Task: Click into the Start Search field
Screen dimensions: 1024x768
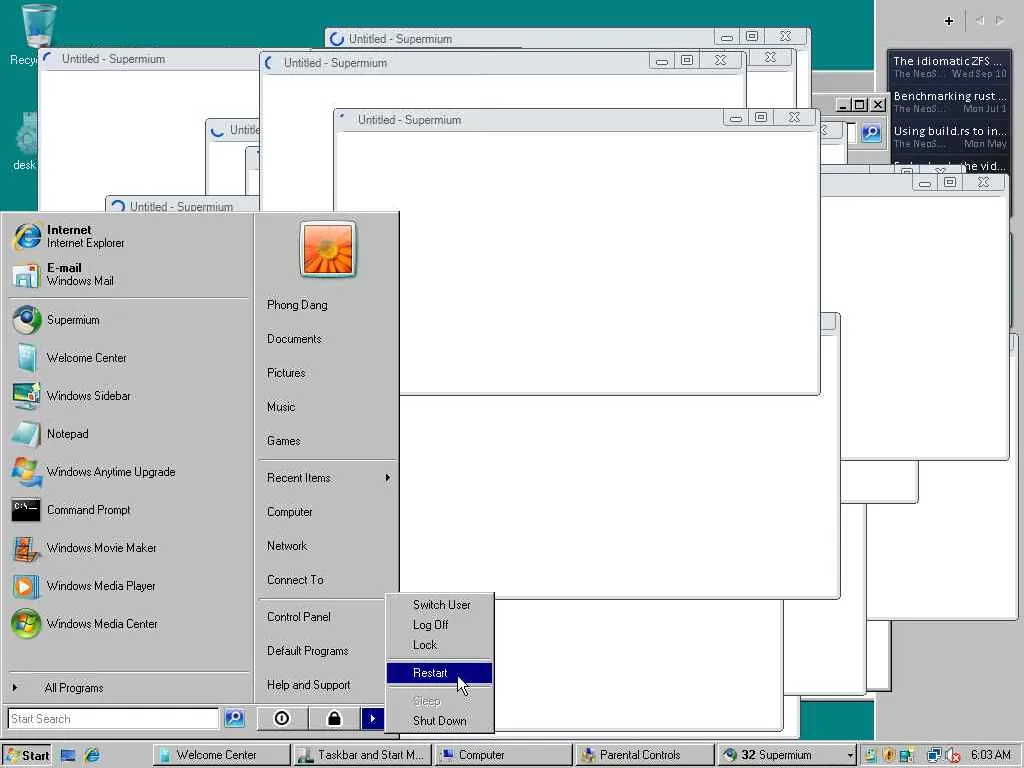Action: (x=114, y=718)
